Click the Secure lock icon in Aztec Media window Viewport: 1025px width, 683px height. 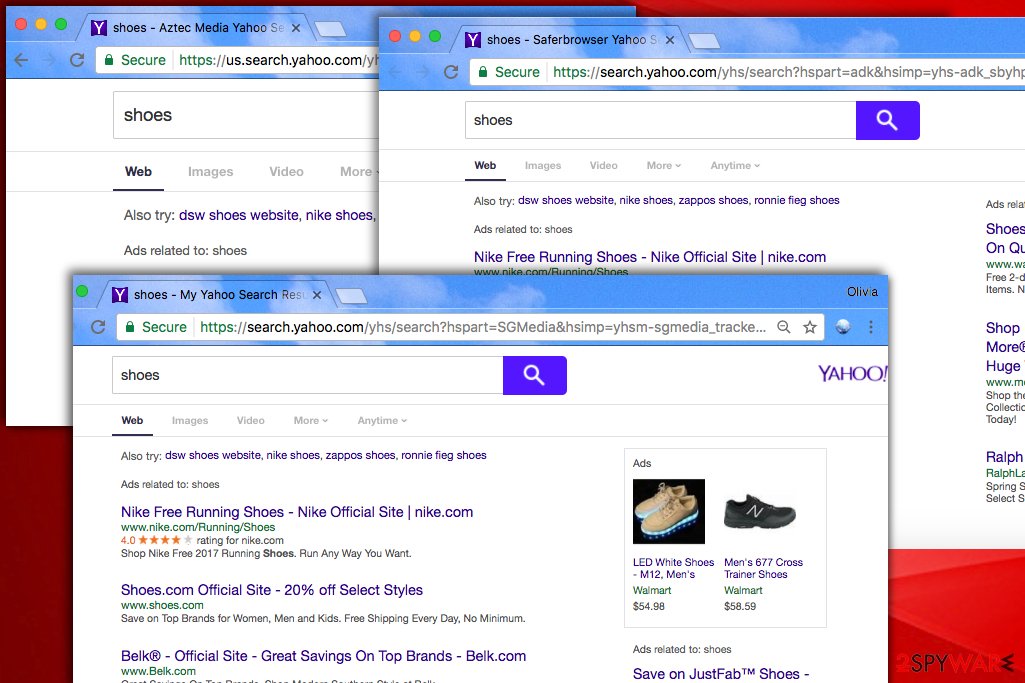coord(109,60)
